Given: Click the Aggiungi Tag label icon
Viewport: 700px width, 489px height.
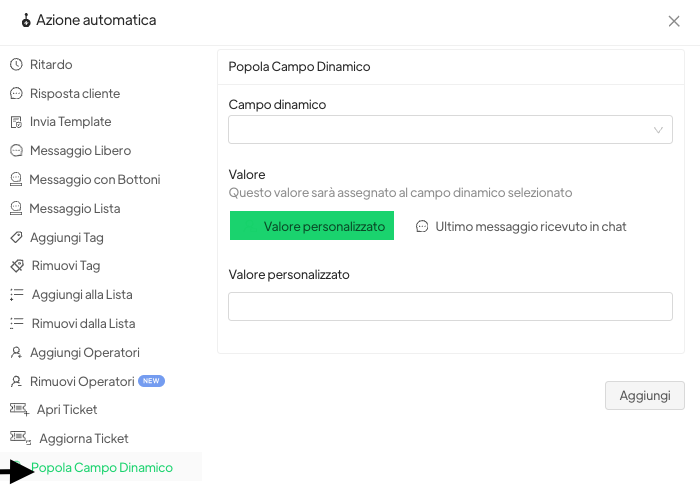Looking at the screenshot, I should [x=16, y=237].
